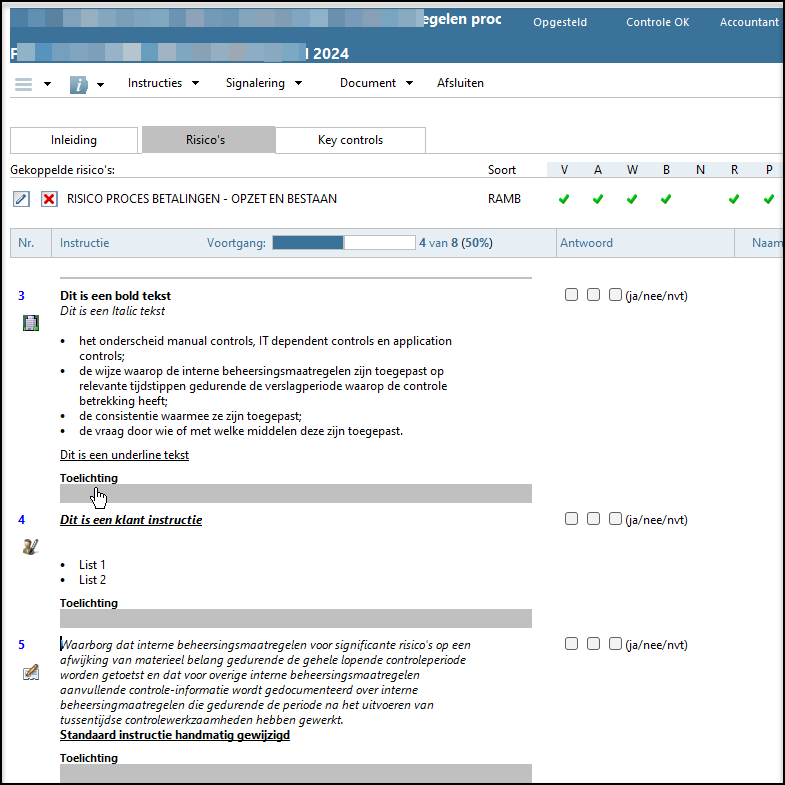This screenshot has width=785, height=785.
Task: Click the RAMB risk type value
Action: click(504, 199)
